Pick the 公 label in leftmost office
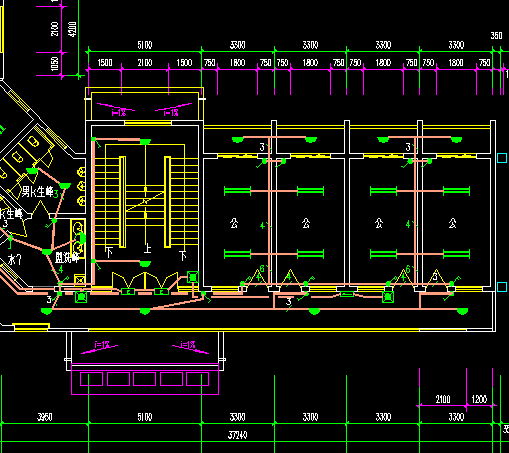The height and width of the screenshot is (453, 509). coord(234,223)
